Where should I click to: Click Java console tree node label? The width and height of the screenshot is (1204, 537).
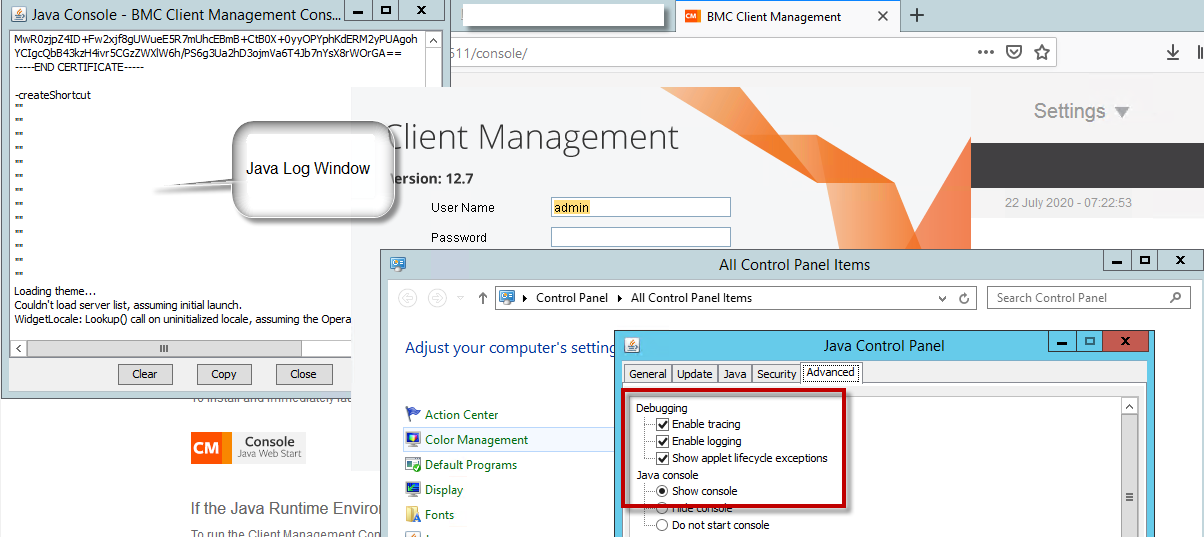point(667,475)
